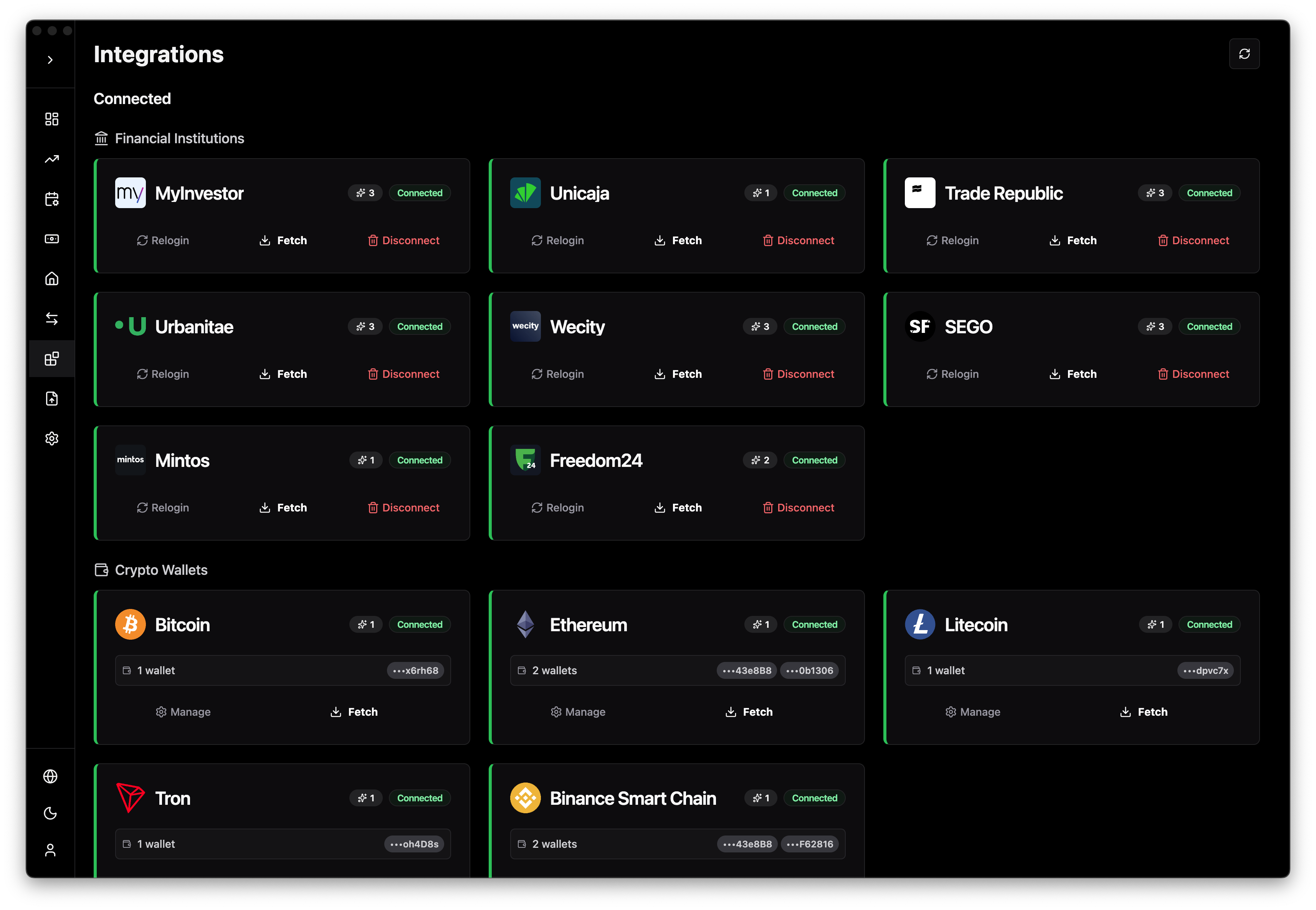
Task: Relogin to Mintos
Action: point(163,508)
